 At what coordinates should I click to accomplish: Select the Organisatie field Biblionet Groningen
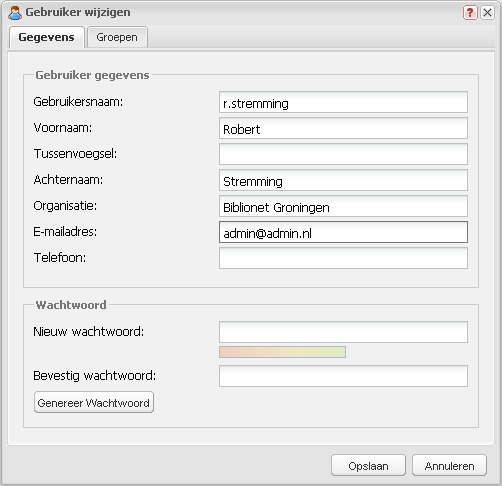(343, 206)
